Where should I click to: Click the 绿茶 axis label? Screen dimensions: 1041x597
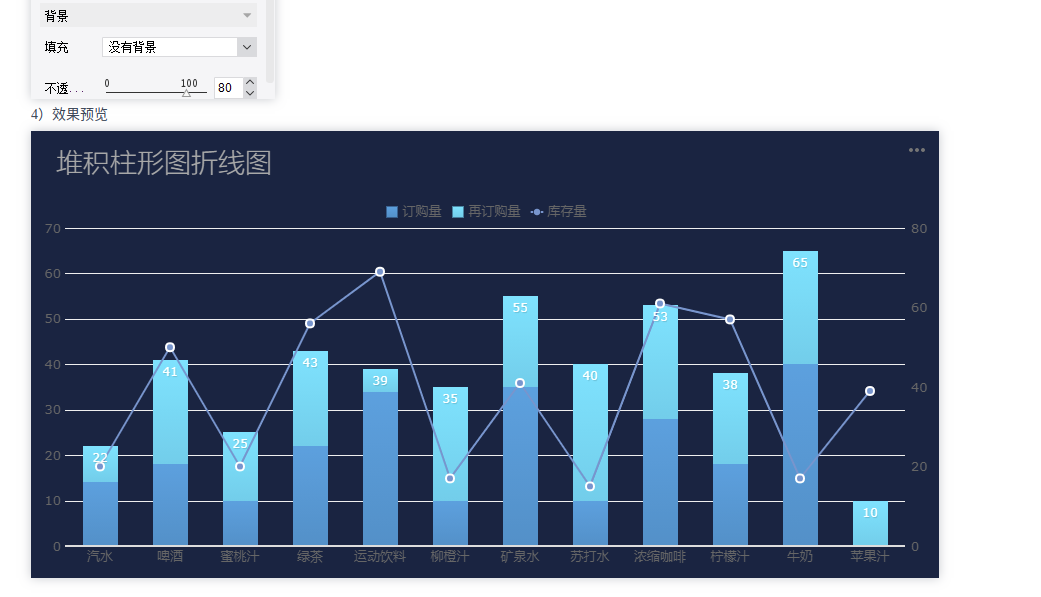point(310,556)
